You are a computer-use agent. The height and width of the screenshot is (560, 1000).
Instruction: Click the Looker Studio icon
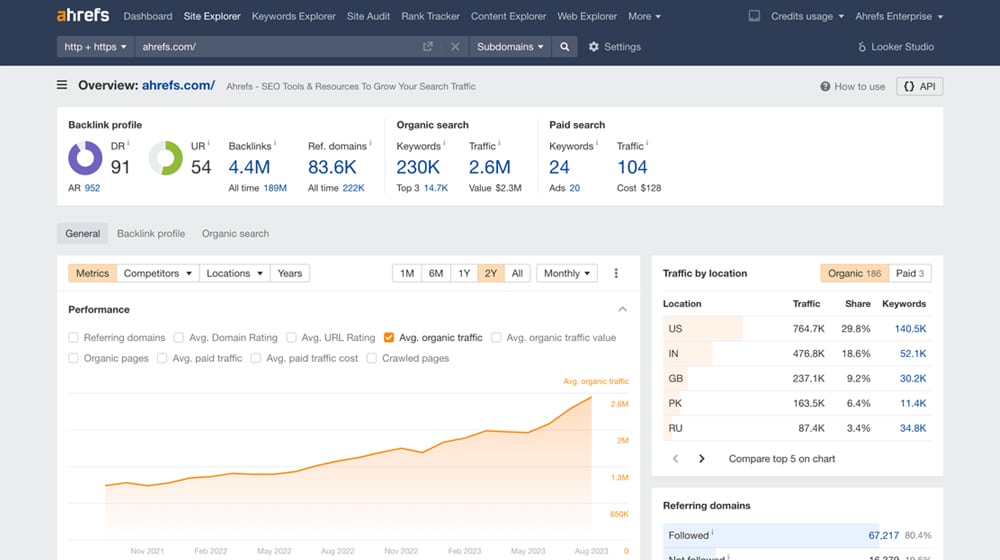coord(862,47)
